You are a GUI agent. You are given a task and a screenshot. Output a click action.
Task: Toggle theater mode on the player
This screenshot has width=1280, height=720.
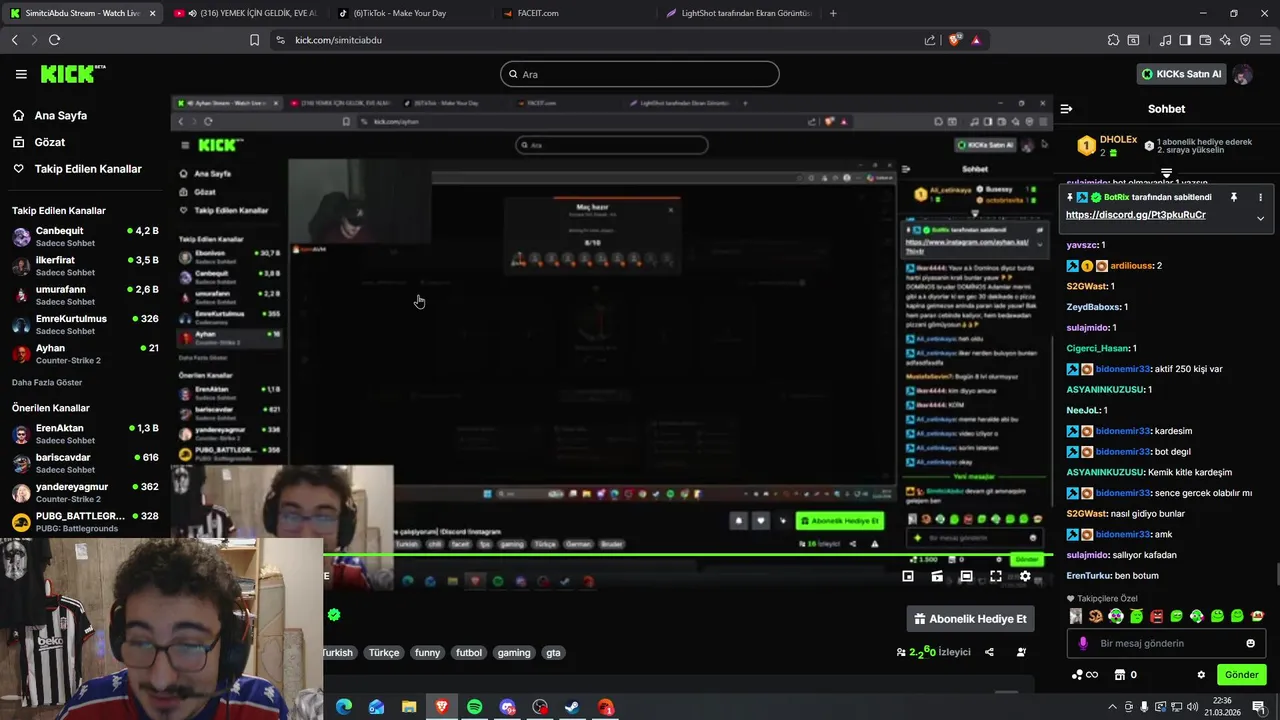966,576
